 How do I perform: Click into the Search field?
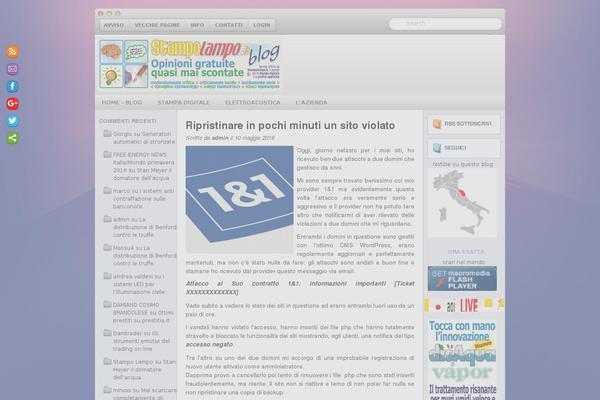pyautogui.click(x=445, y=24)
